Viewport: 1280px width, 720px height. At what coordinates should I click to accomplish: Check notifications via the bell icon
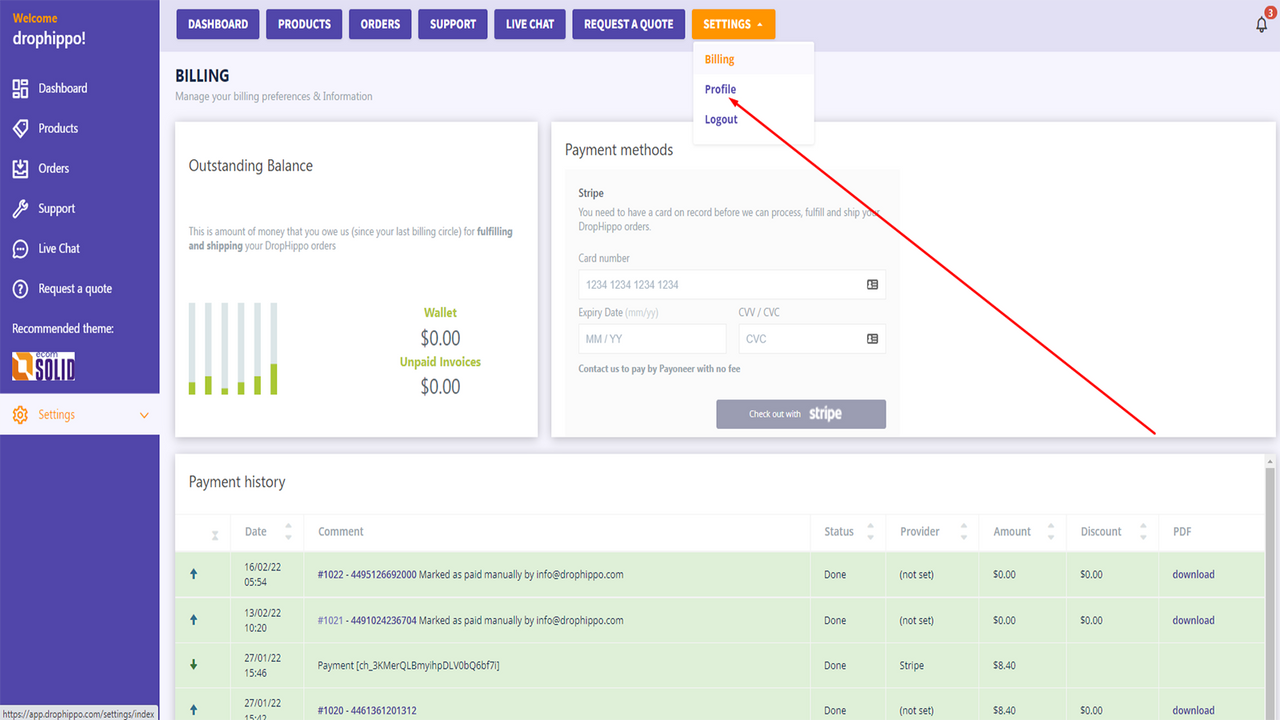click(1261, 23)
